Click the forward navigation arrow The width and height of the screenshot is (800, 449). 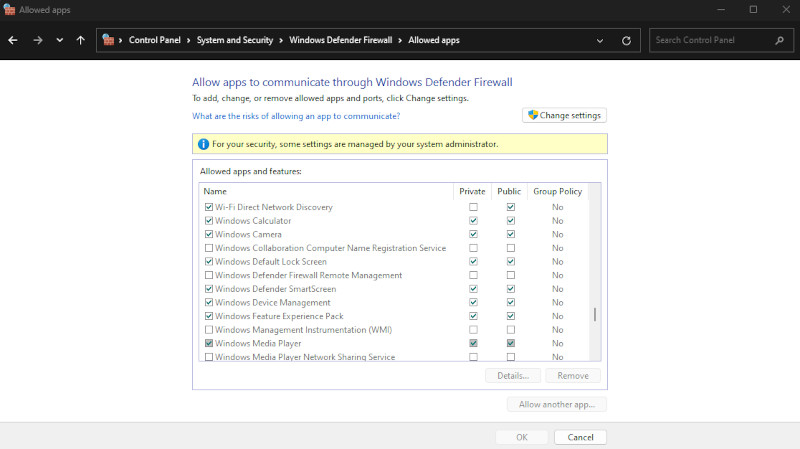[x=38, y=40]
